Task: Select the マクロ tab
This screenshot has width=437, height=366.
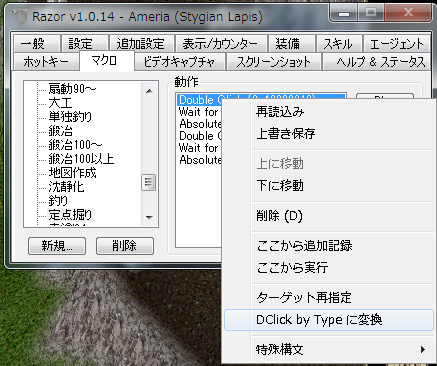Action: pos(107,61)
